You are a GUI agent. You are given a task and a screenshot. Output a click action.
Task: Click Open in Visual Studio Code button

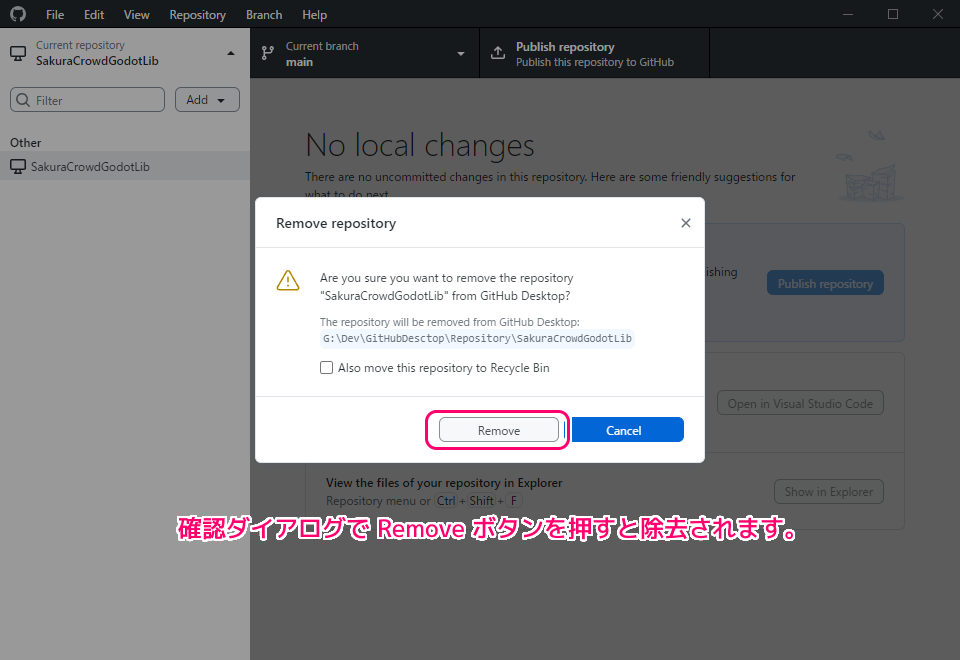(x=800, y=403)
